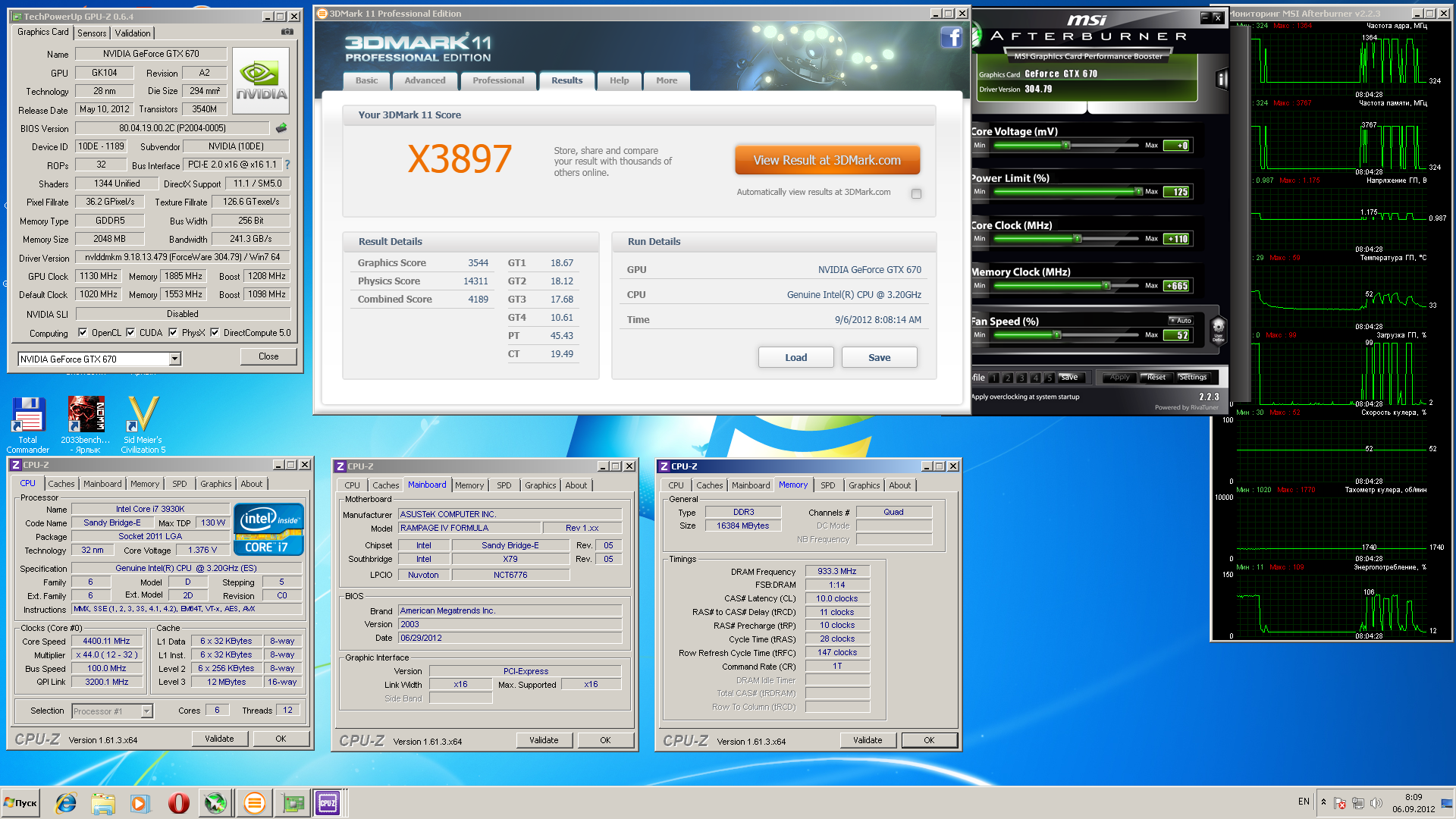Click the BIOS save chip icon in GPU-Z
Viewport: 1456px width, 819px height.
281,128
